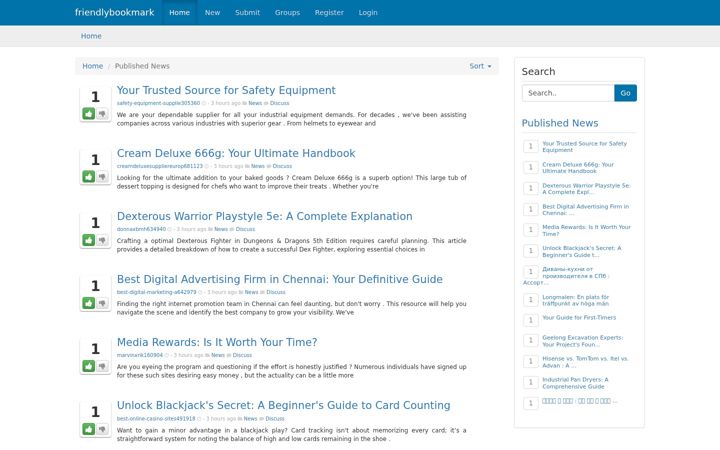Open the Groups menu item
The width and height of the screenshot is (720, 450).
[287, 12]
